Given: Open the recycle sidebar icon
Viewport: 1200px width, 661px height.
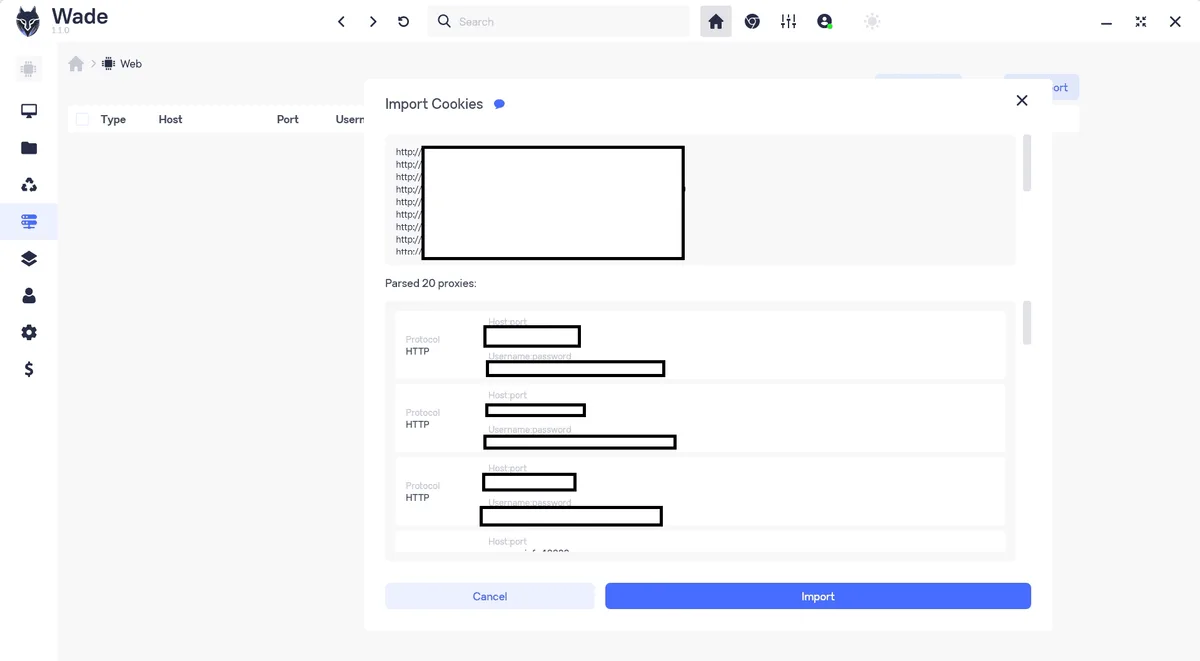Looking at the screenshot, I should 29,185.
